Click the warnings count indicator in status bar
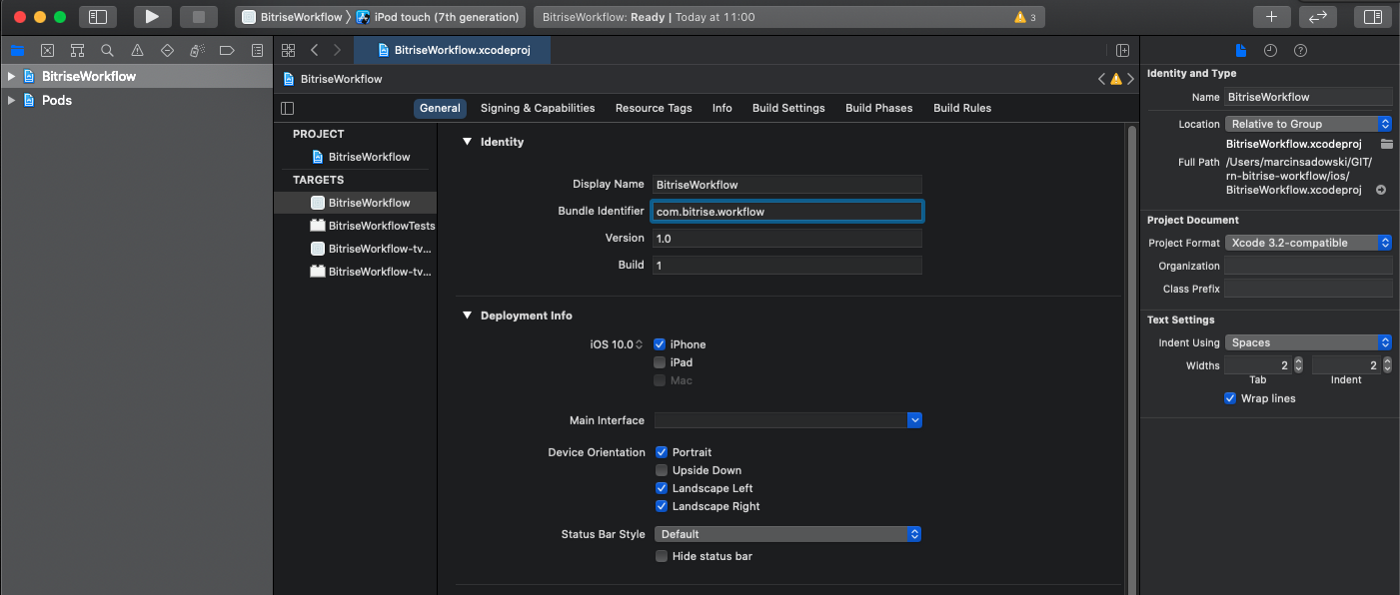This screenshot has height=595, width=1400. [1025, 17]
